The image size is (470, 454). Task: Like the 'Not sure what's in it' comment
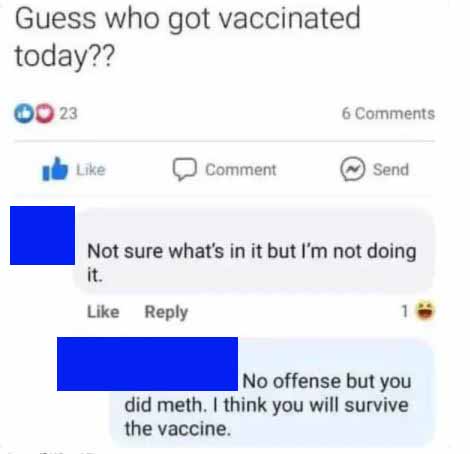103,312
